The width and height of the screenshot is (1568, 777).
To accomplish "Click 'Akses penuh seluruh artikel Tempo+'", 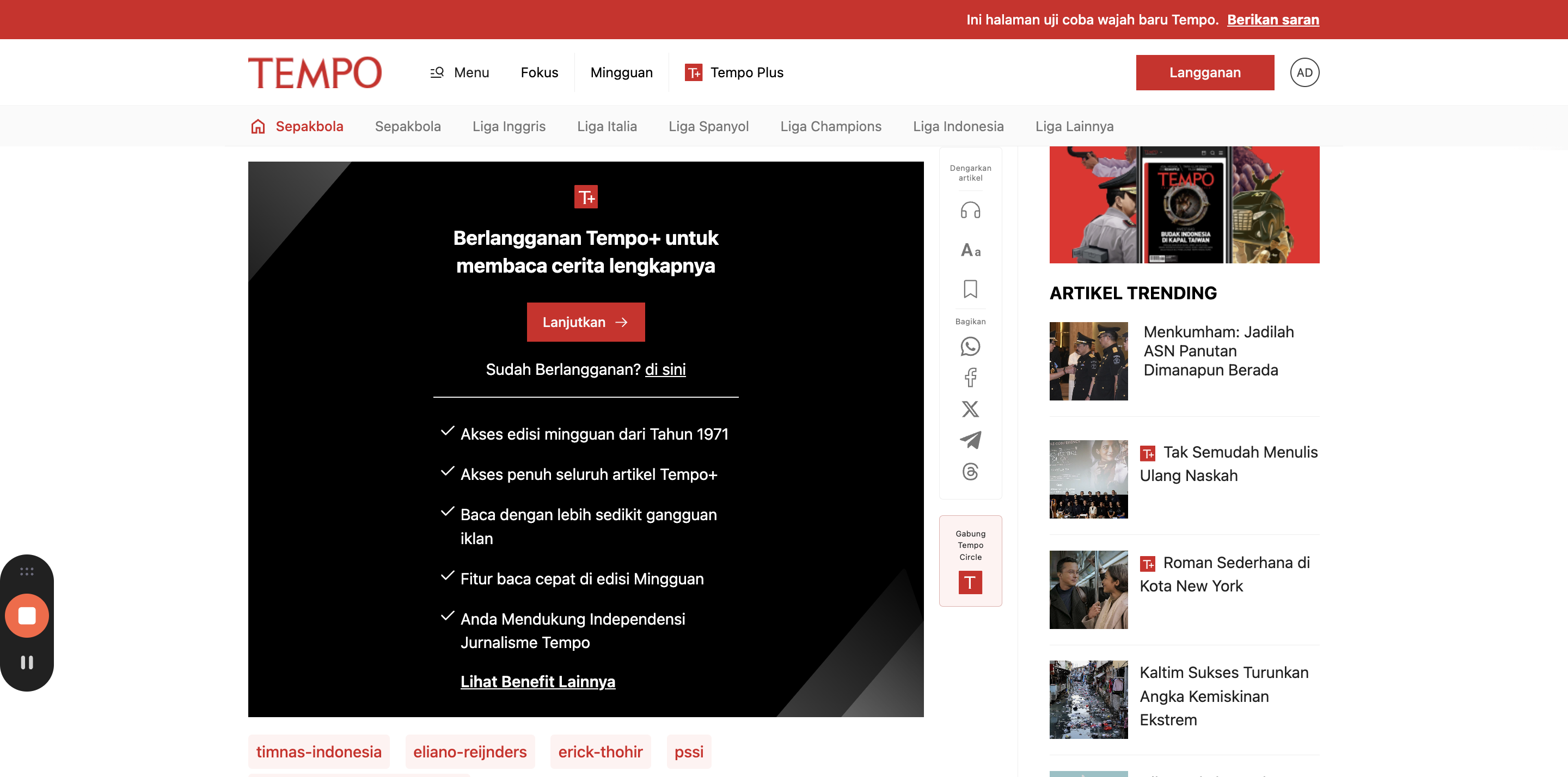I will [x=589, y=474].
